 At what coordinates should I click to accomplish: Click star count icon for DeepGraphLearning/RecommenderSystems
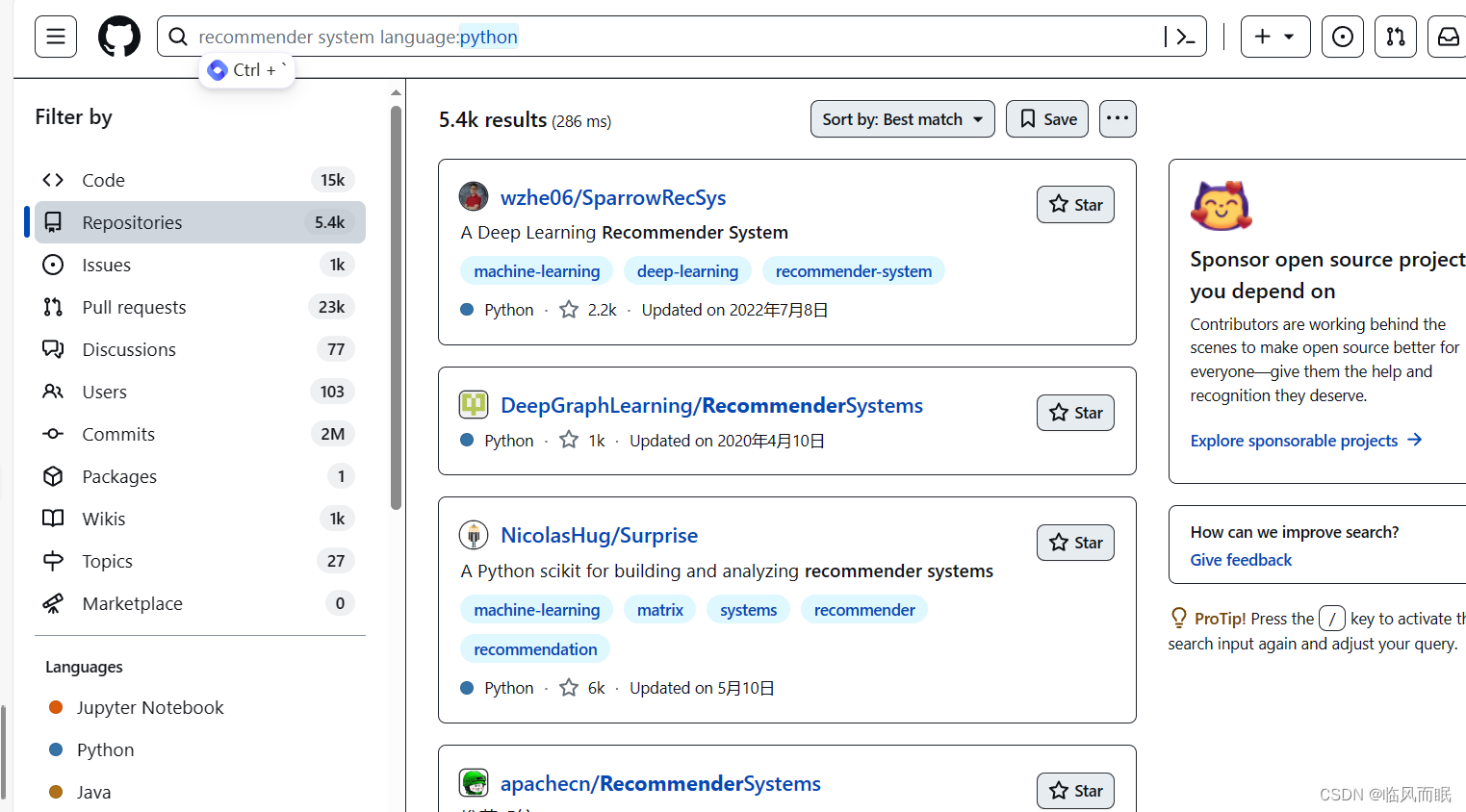(x=569, y=441)
